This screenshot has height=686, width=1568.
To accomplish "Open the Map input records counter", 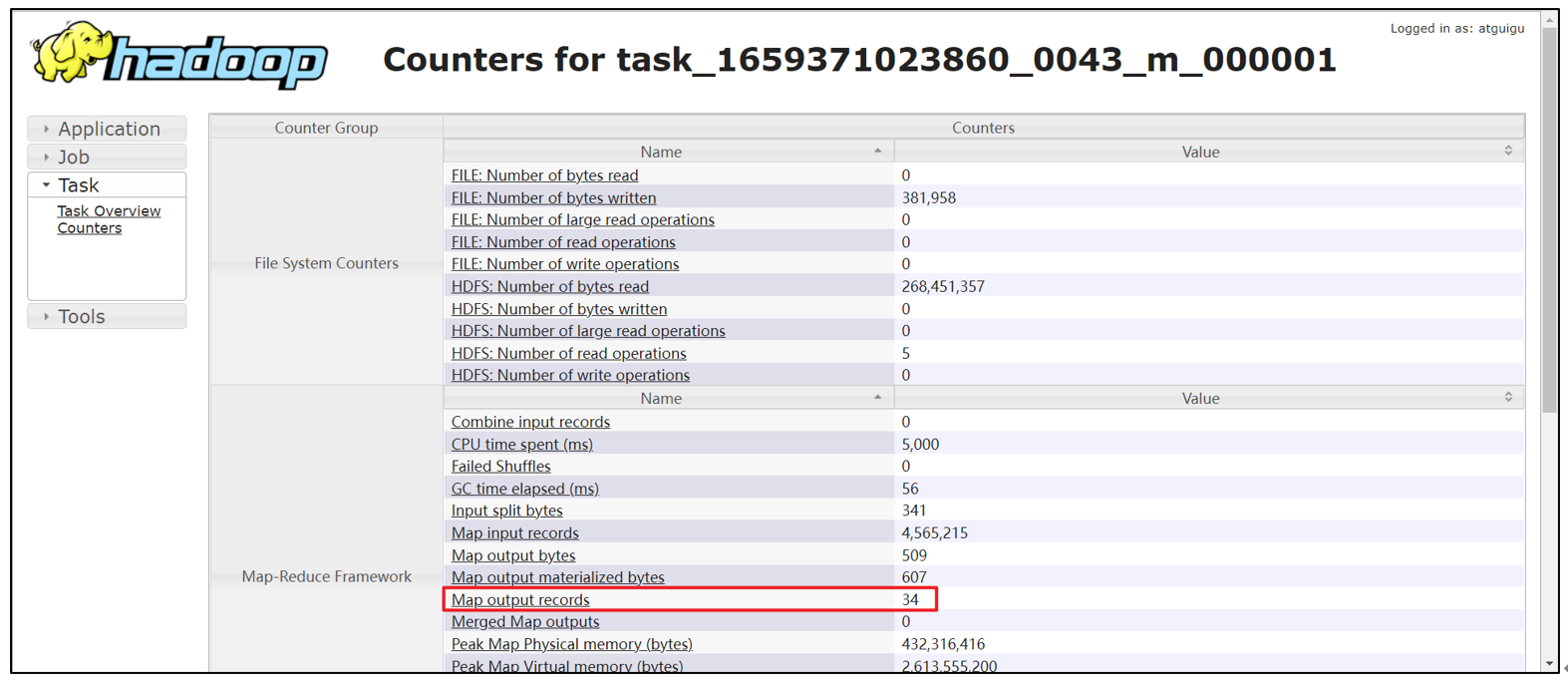I will pos(514,532).
